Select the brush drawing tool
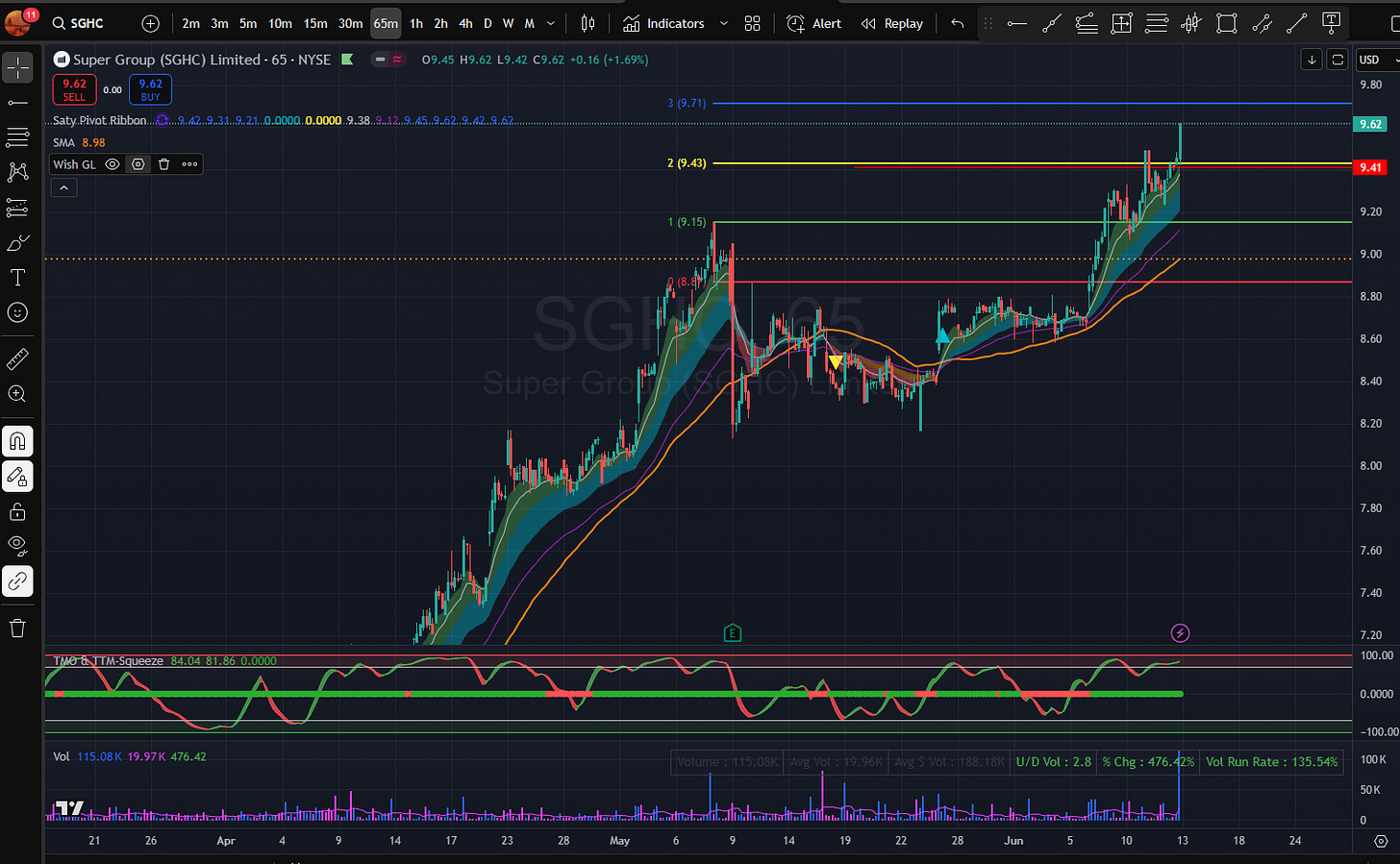Screen dimensions: 1400x864 [17, 243]
